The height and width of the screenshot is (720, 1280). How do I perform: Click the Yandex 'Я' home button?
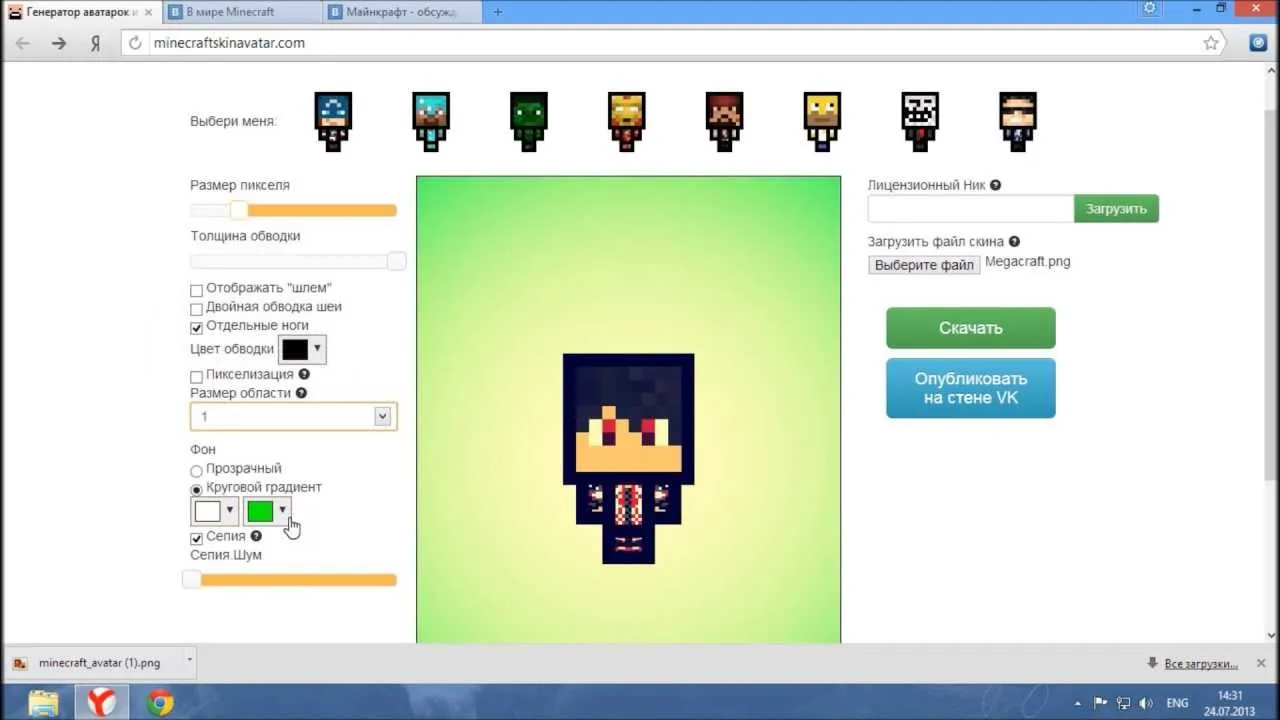[x=95, y=43]
